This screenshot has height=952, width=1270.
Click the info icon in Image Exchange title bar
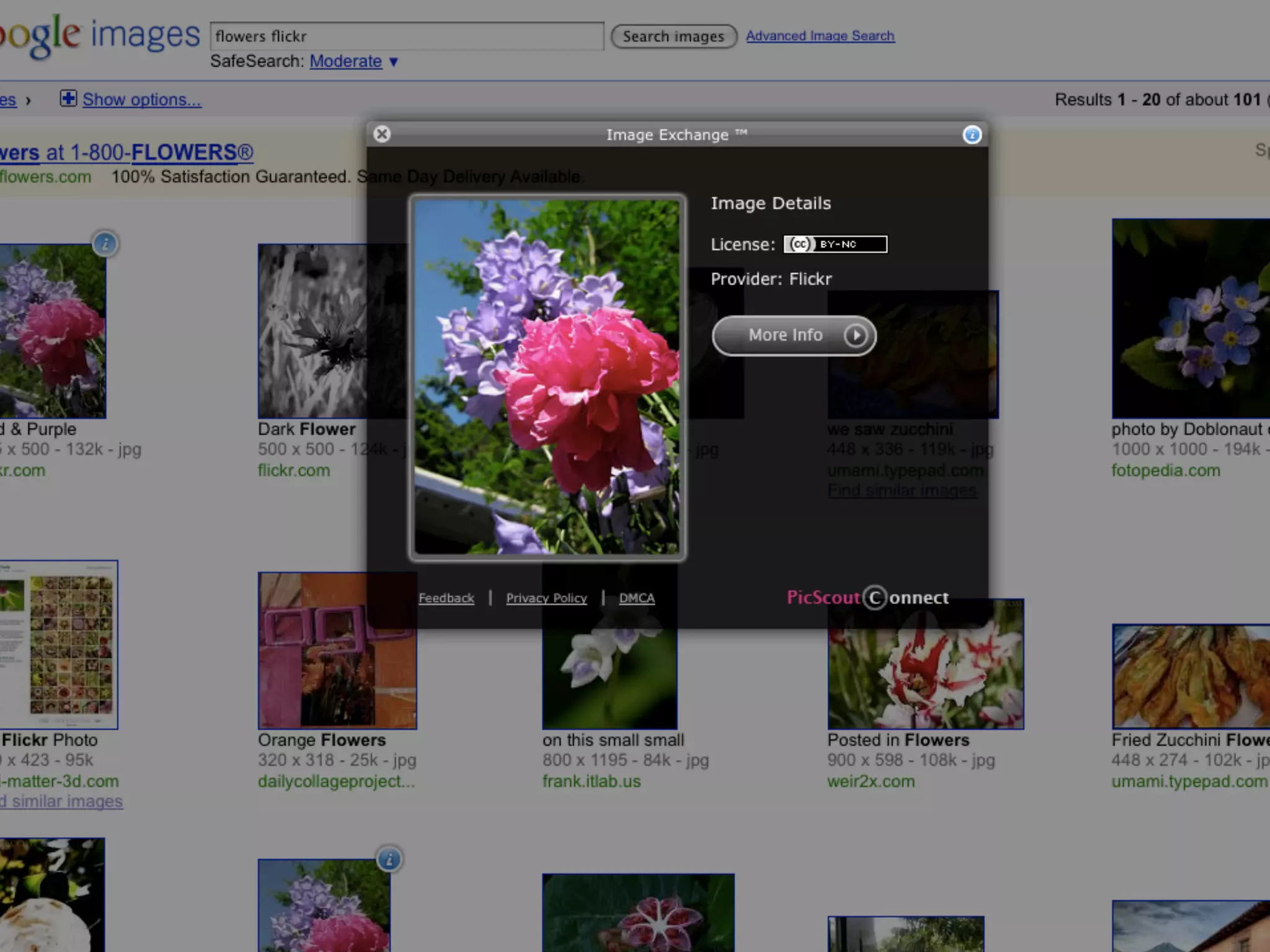pyautogui.click(x=972, y=134)
